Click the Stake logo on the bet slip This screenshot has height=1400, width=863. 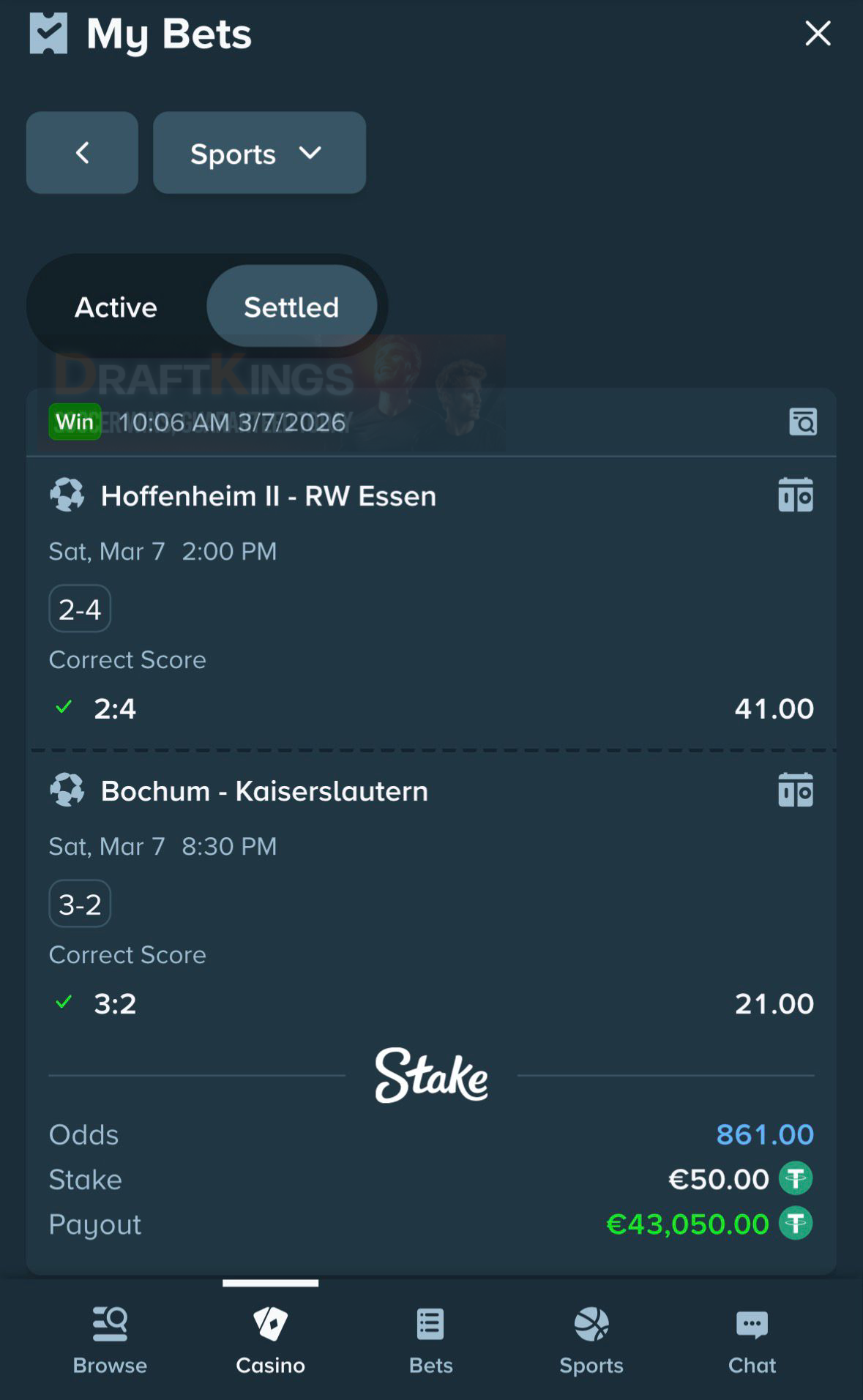click(x=430, y=1076)
